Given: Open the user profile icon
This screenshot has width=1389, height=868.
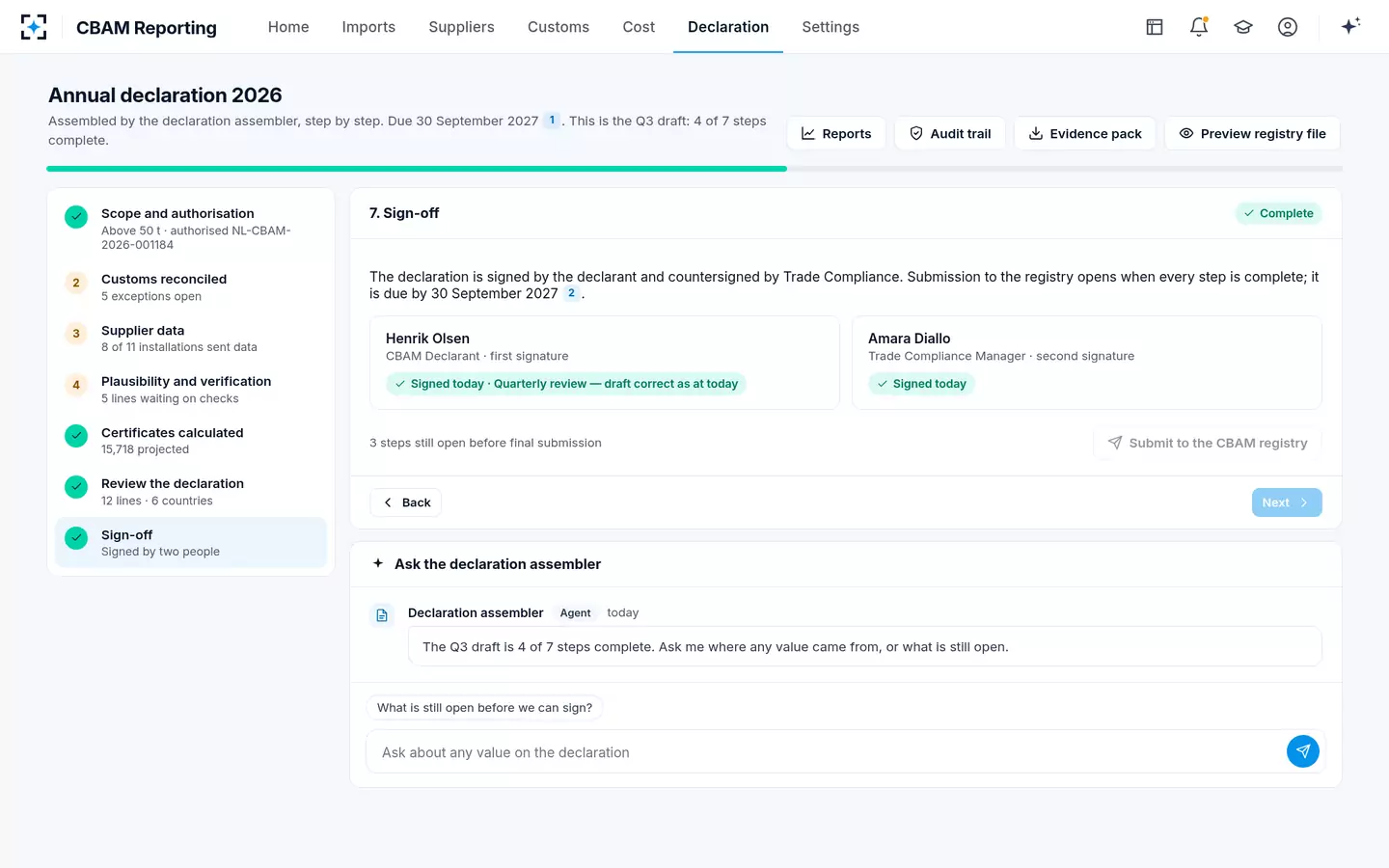Looking at the screenshot, I should pyautogui.click(x=1288, y=27).
